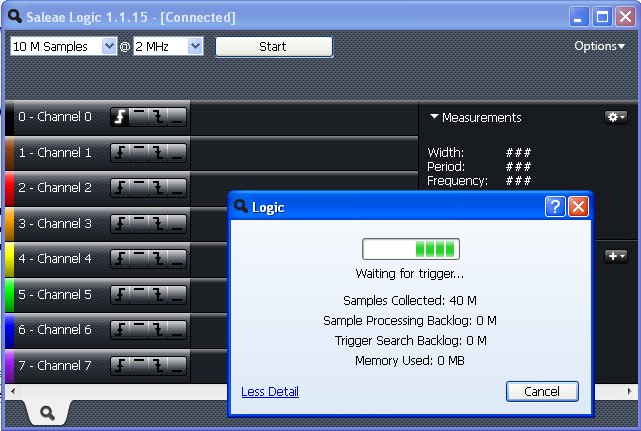The width and height of the screenshot is (641, 431).
Task: Set falling edge trigger on Channel 6
Action: 158,330
